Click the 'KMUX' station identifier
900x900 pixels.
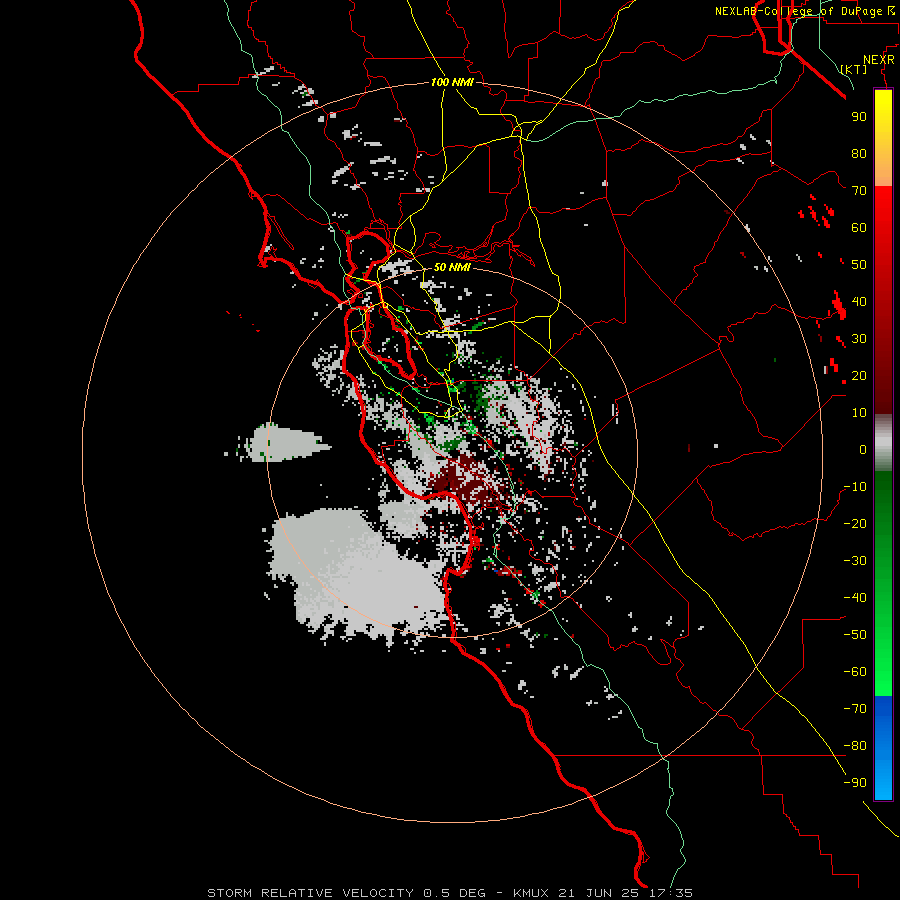coord(531,893)
